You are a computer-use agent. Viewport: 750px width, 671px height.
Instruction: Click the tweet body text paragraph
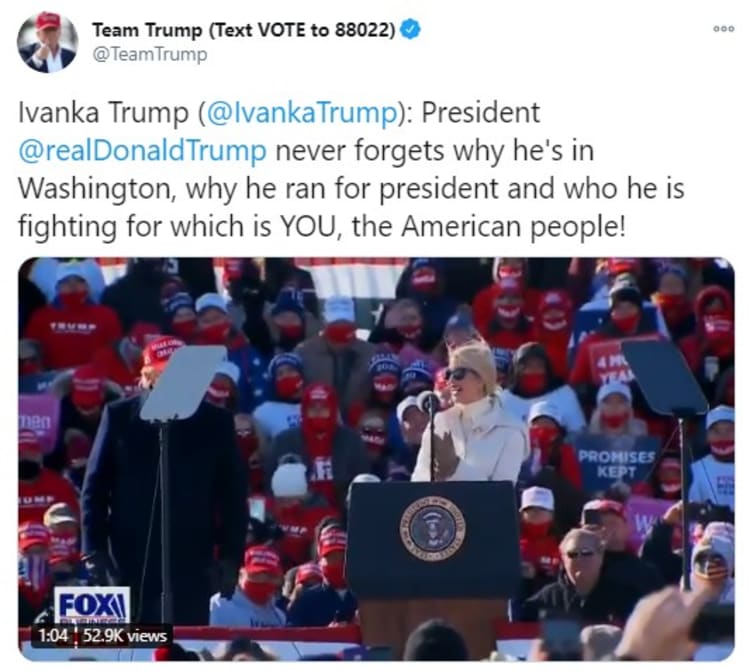352,169
